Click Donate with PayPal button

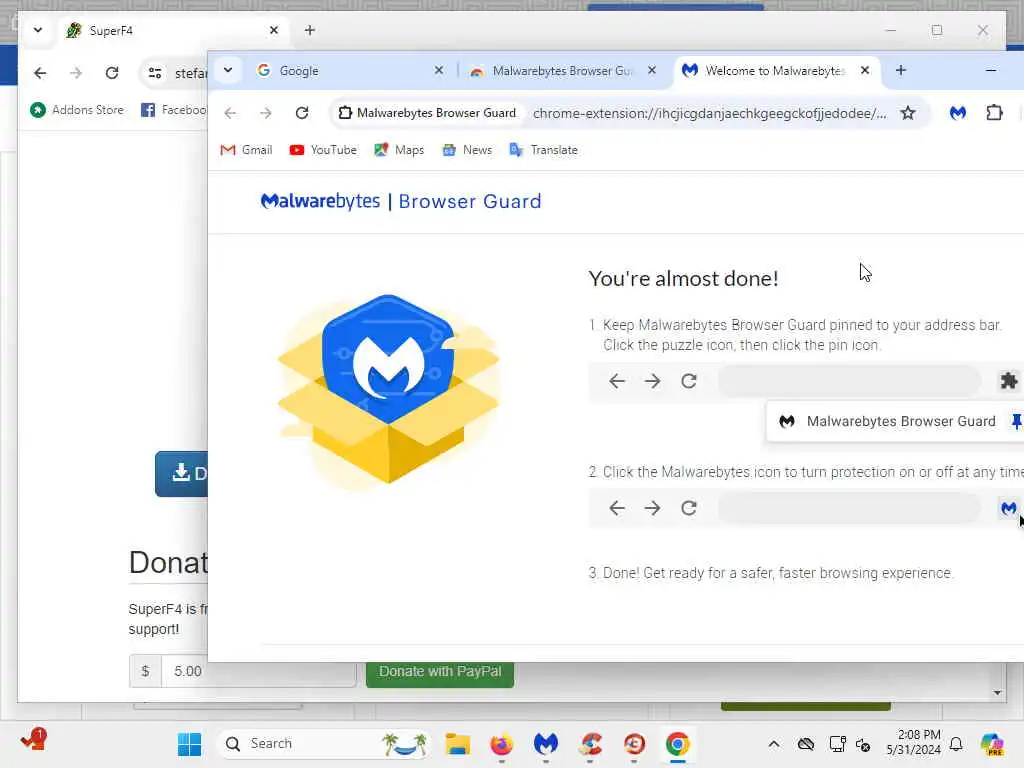click(x=440, y=673)
